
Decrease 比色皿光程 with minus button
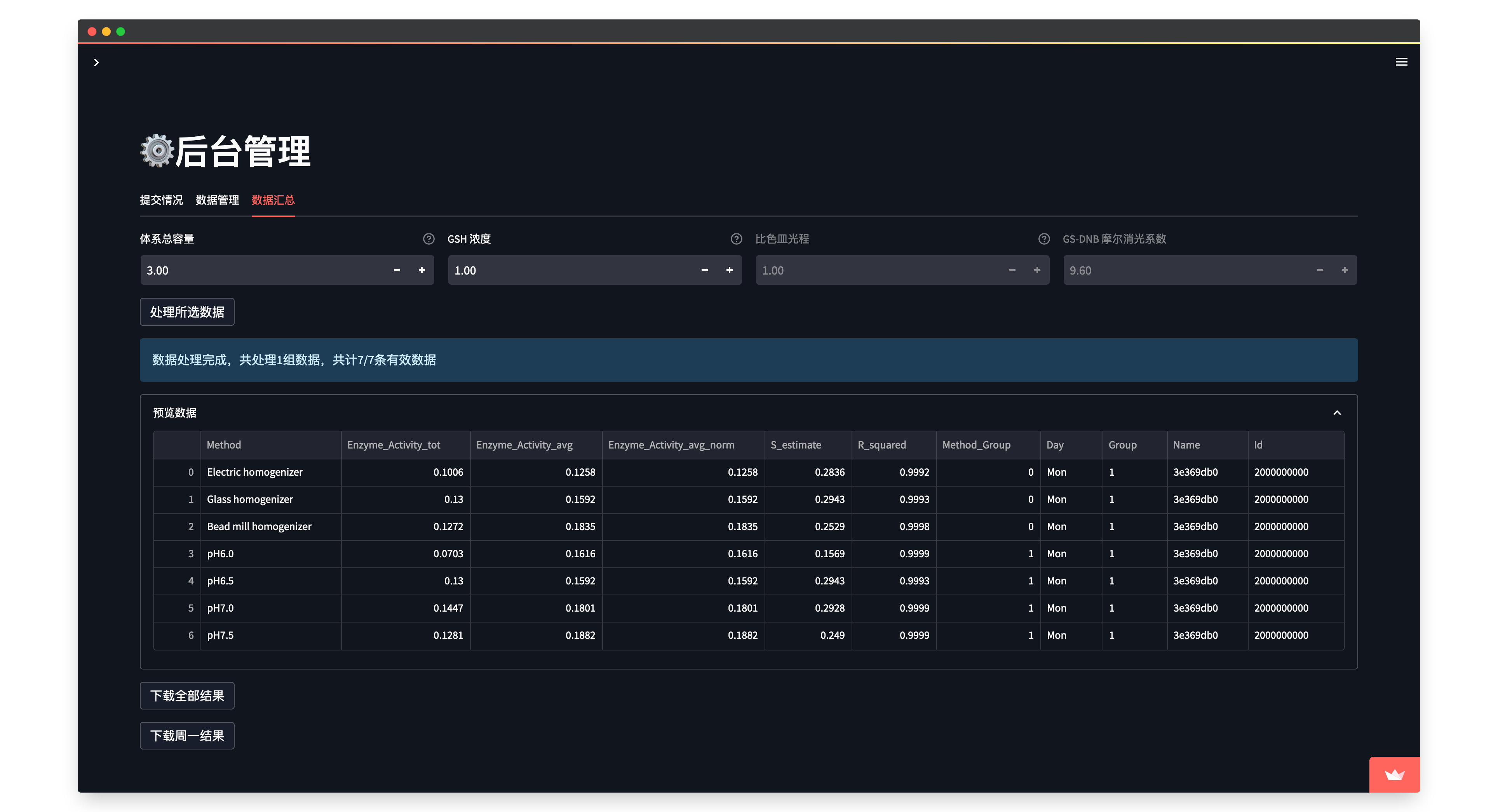(1012, 270)
